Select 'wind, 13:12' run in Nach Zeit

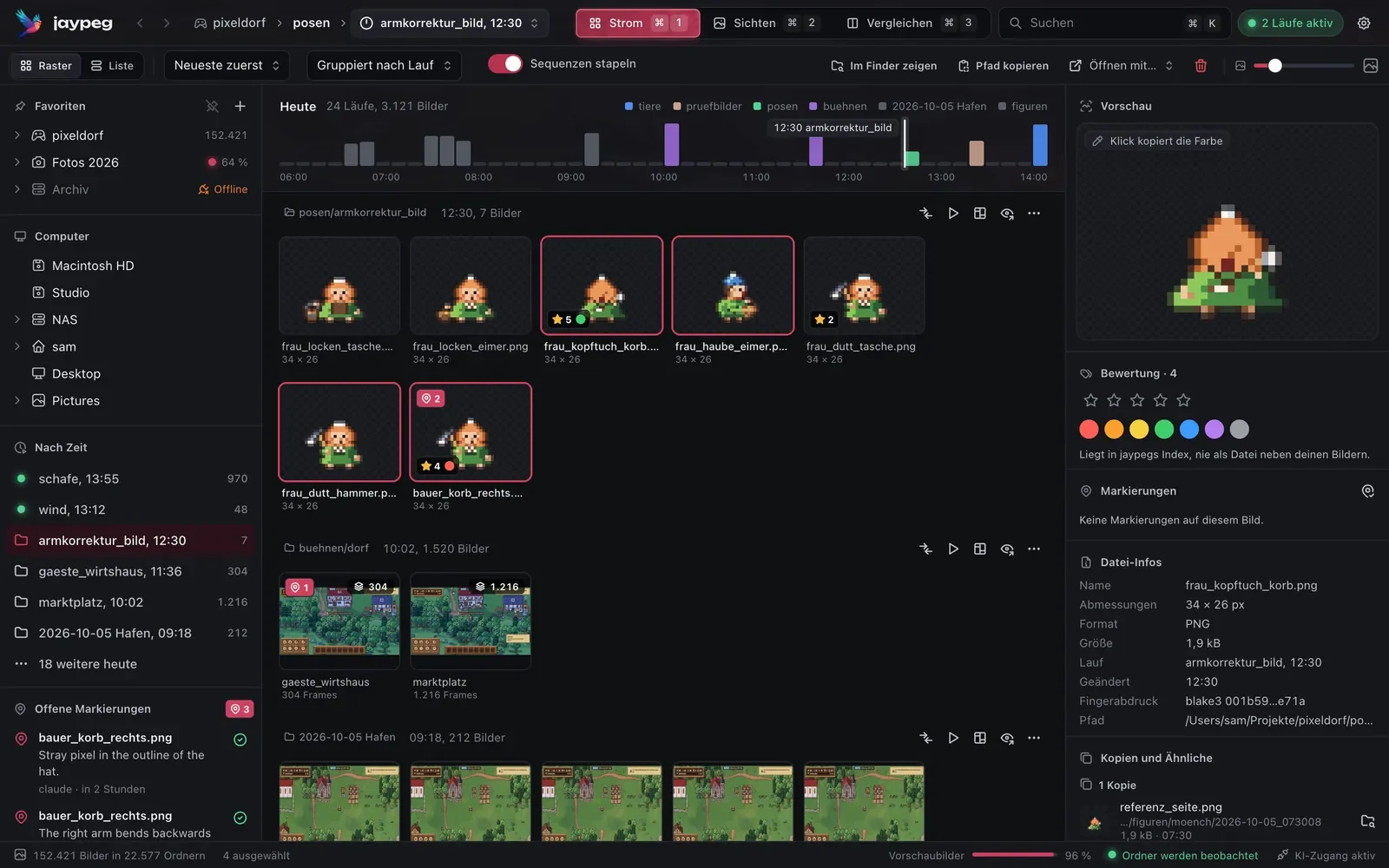click(131, 510)
